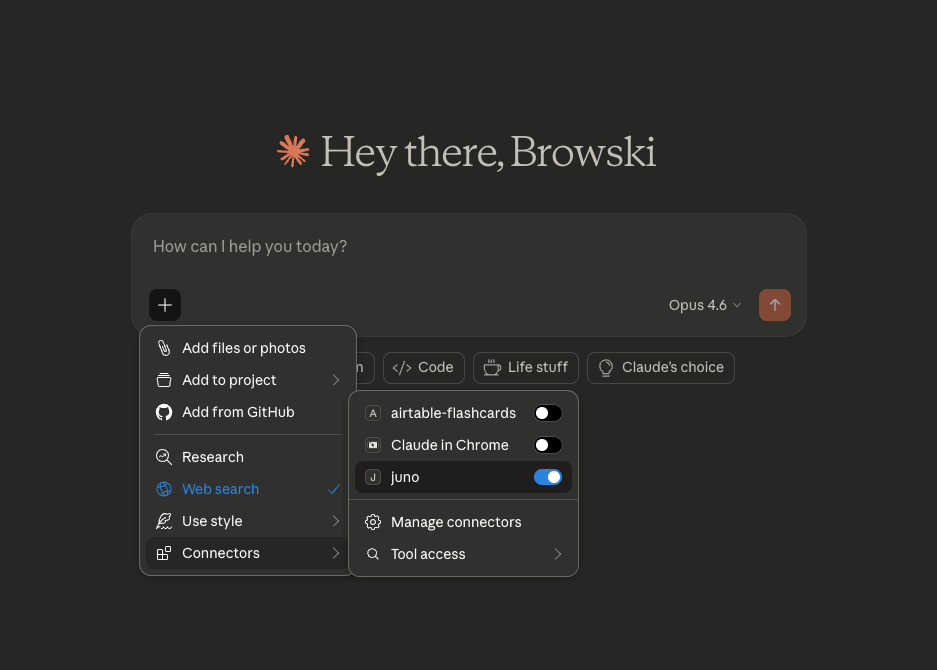Click the Claude's choice button

(x=661, y=367)
